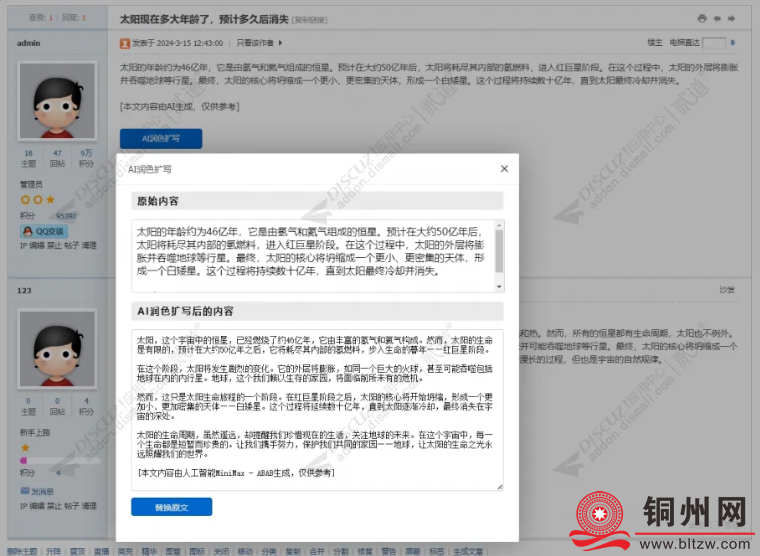Click the thread title 太阳现在多大年龄了

tap(204, 19)
